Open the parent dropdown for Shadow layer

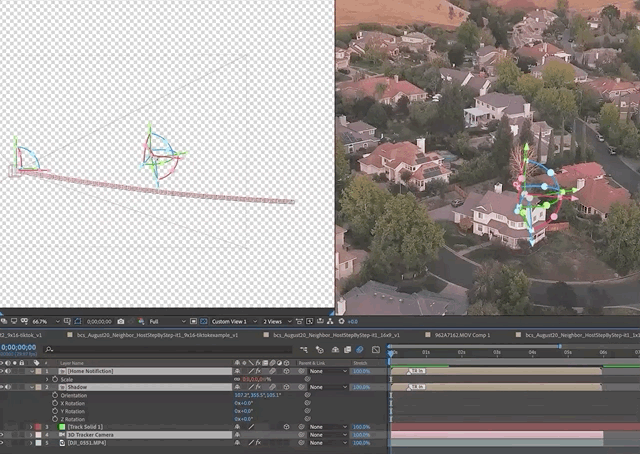point(328,387)
